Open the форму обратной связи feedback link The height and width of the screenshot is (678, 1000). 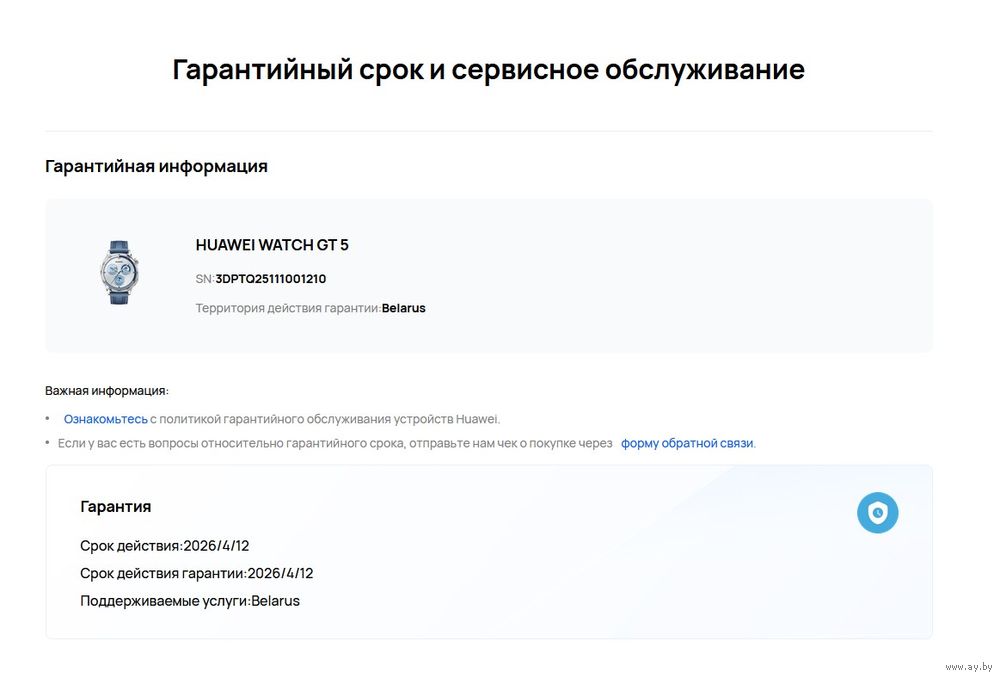[x=687, y=443]
